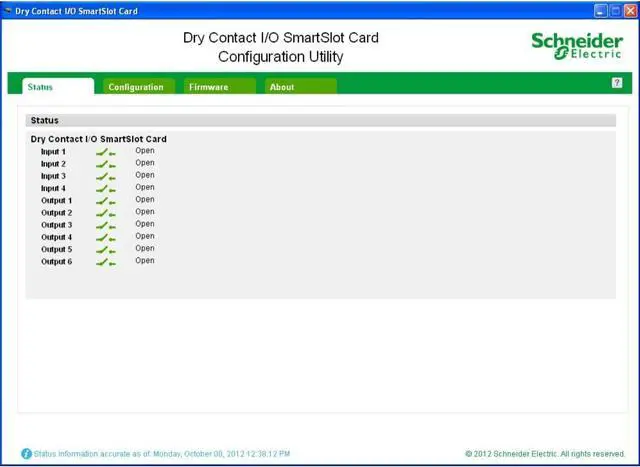This screenshot has height=467, width=640.
Task: Click the Schneider Electric logo
Action: [x=576, y=44]
